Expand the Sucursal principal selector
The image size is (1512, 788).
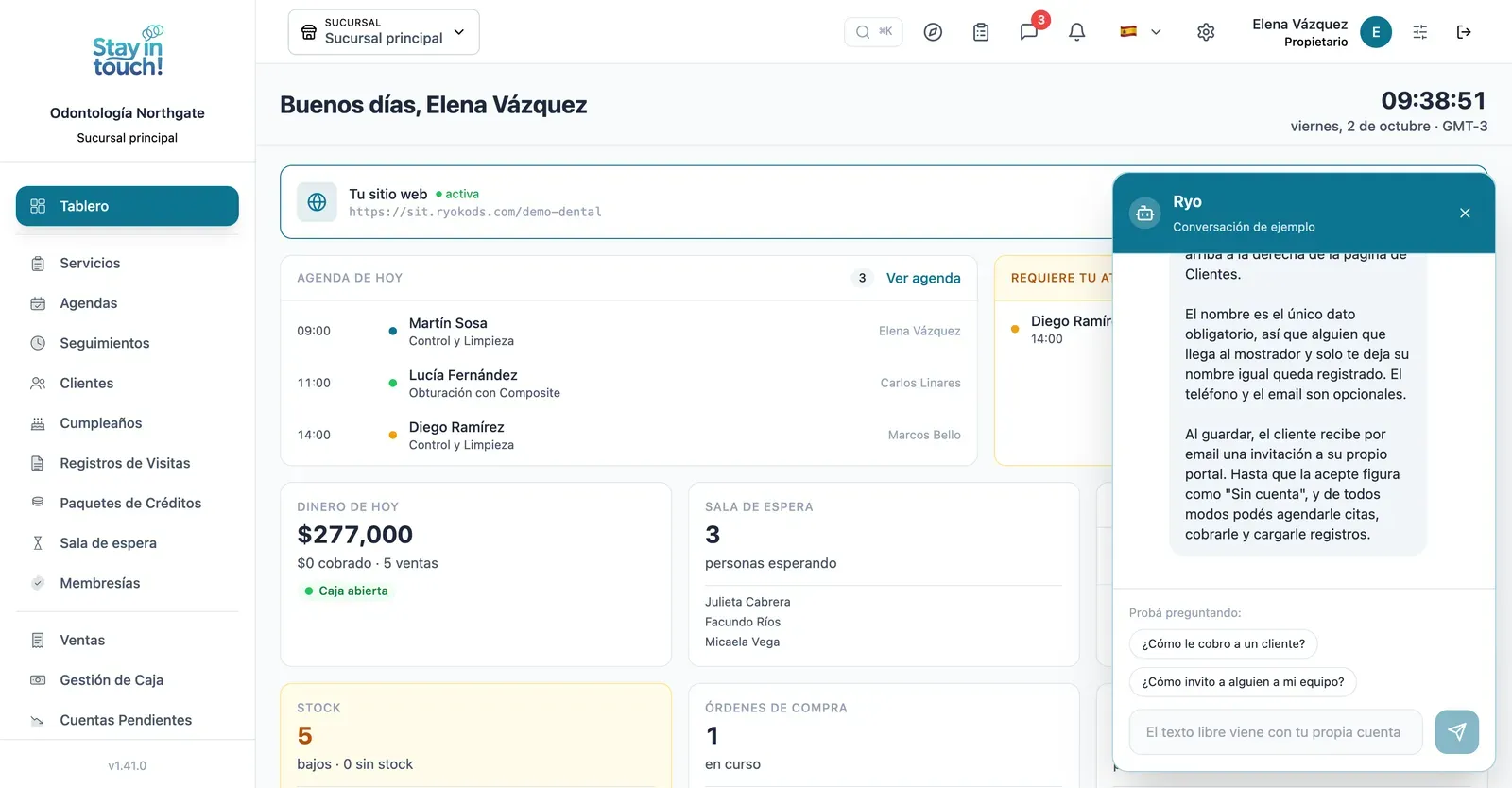384,32
